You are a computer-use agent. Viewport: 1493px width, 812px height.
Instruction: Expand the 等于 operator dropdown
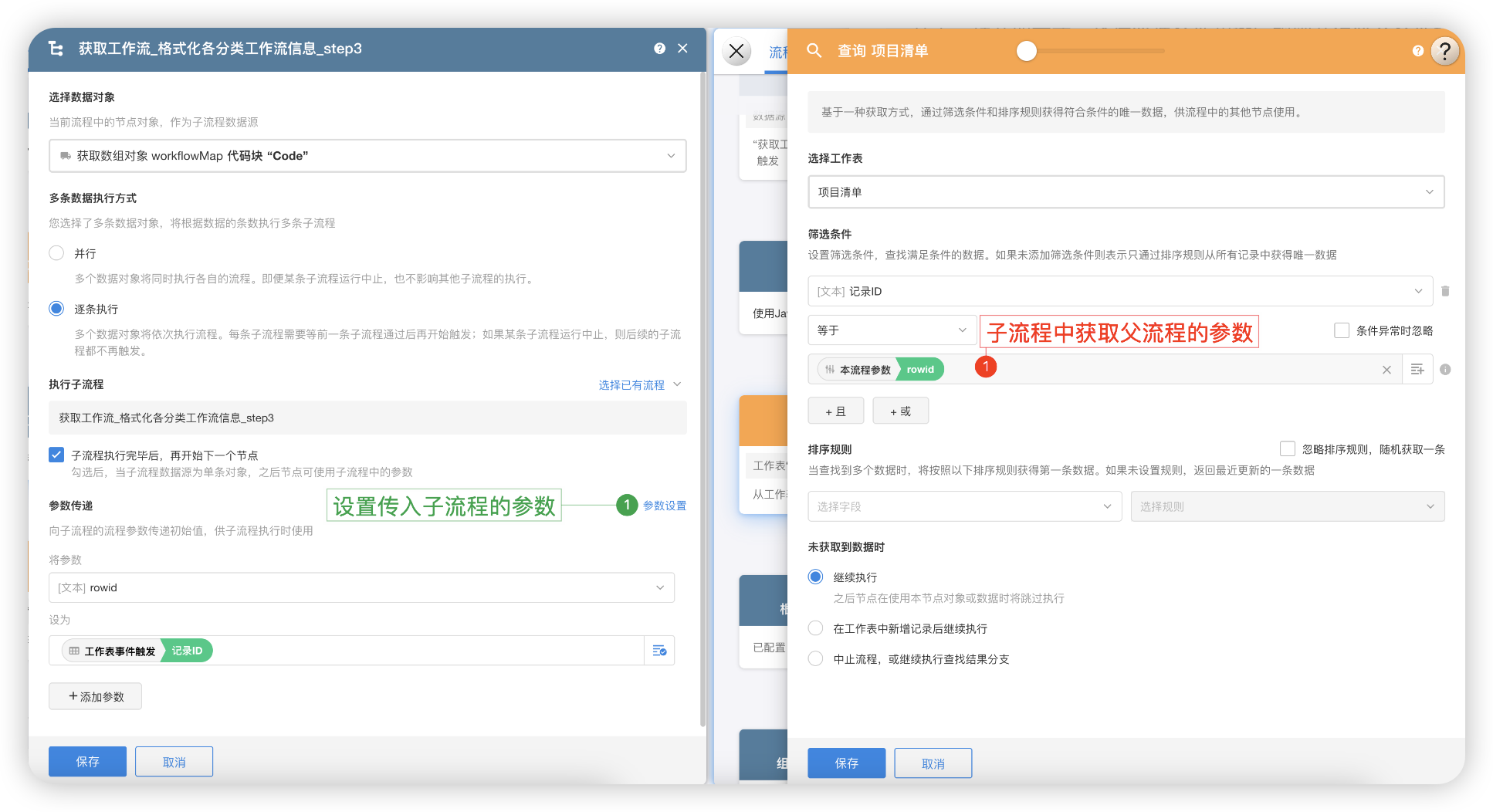tap(892, 330)
